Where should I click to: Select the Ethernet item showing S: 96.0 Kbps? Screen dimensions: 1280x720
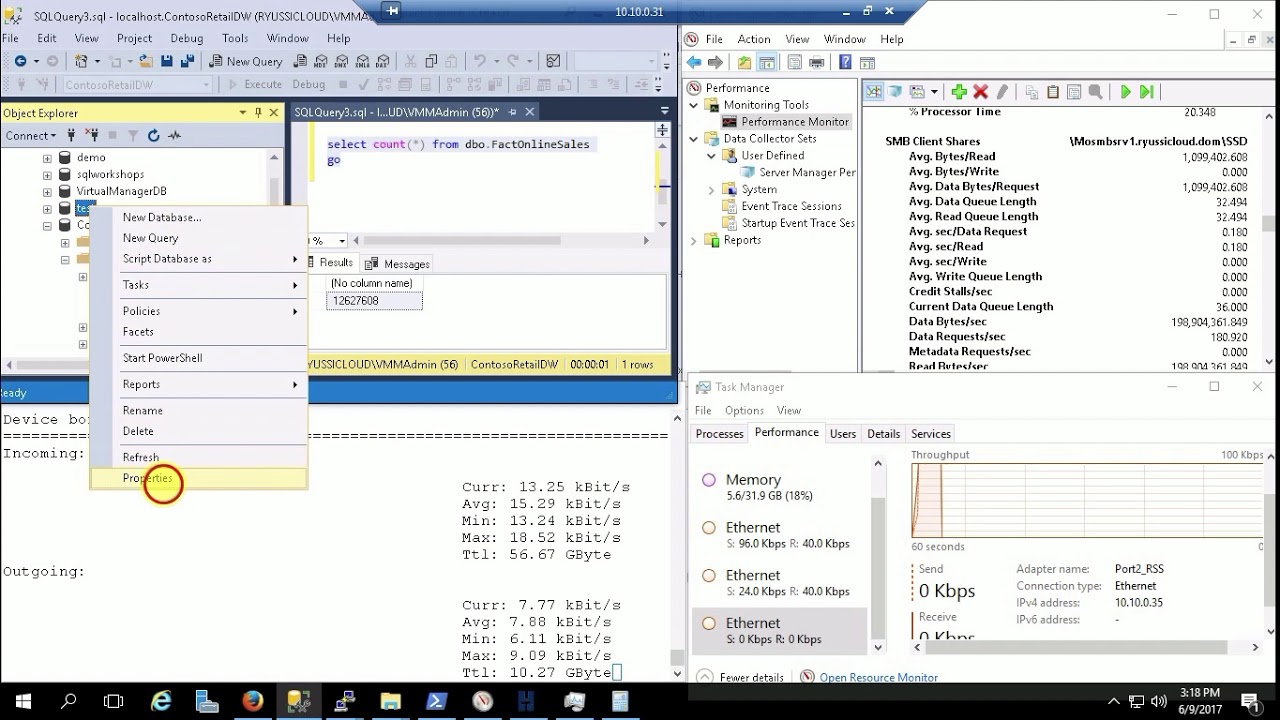point(781,535)
